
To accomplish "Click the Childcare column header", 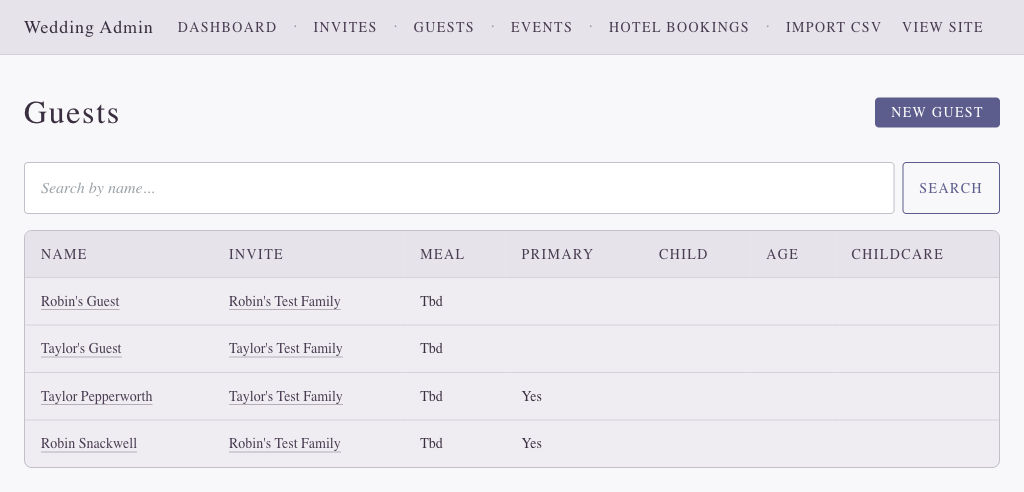I will pos(897,254).
